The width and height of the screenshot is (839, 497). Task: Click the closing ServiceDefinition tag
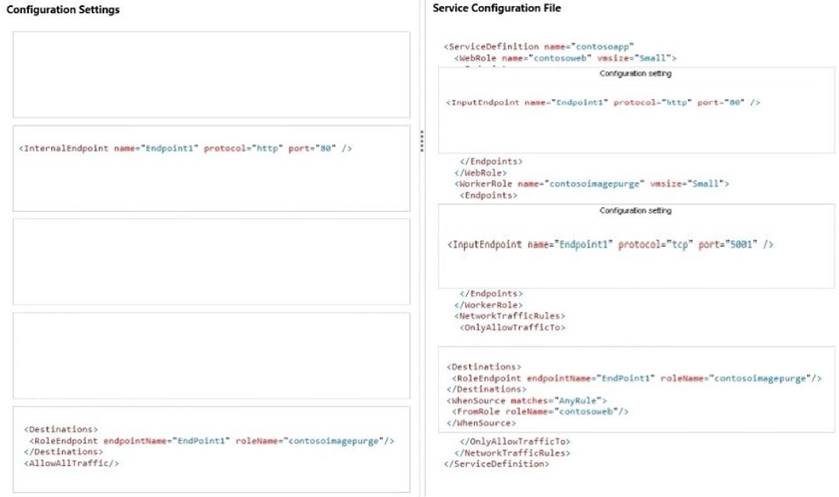click(497, 464)
